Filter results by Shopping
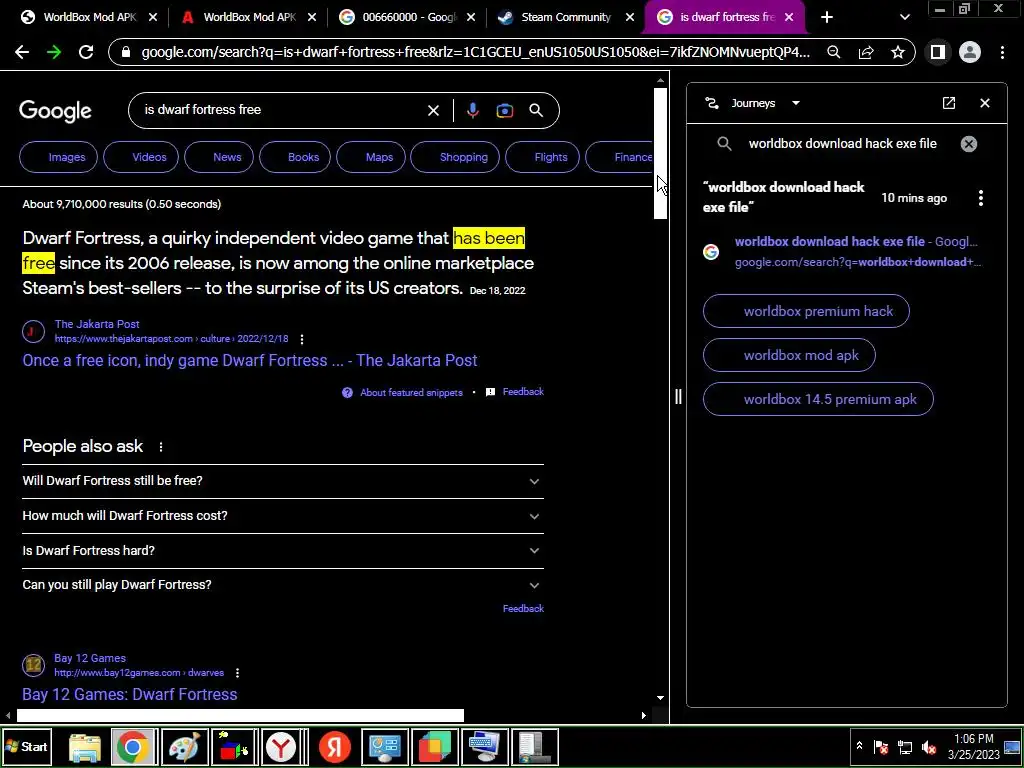Viewport: 1024px width, 768px height. coord(455,157)
